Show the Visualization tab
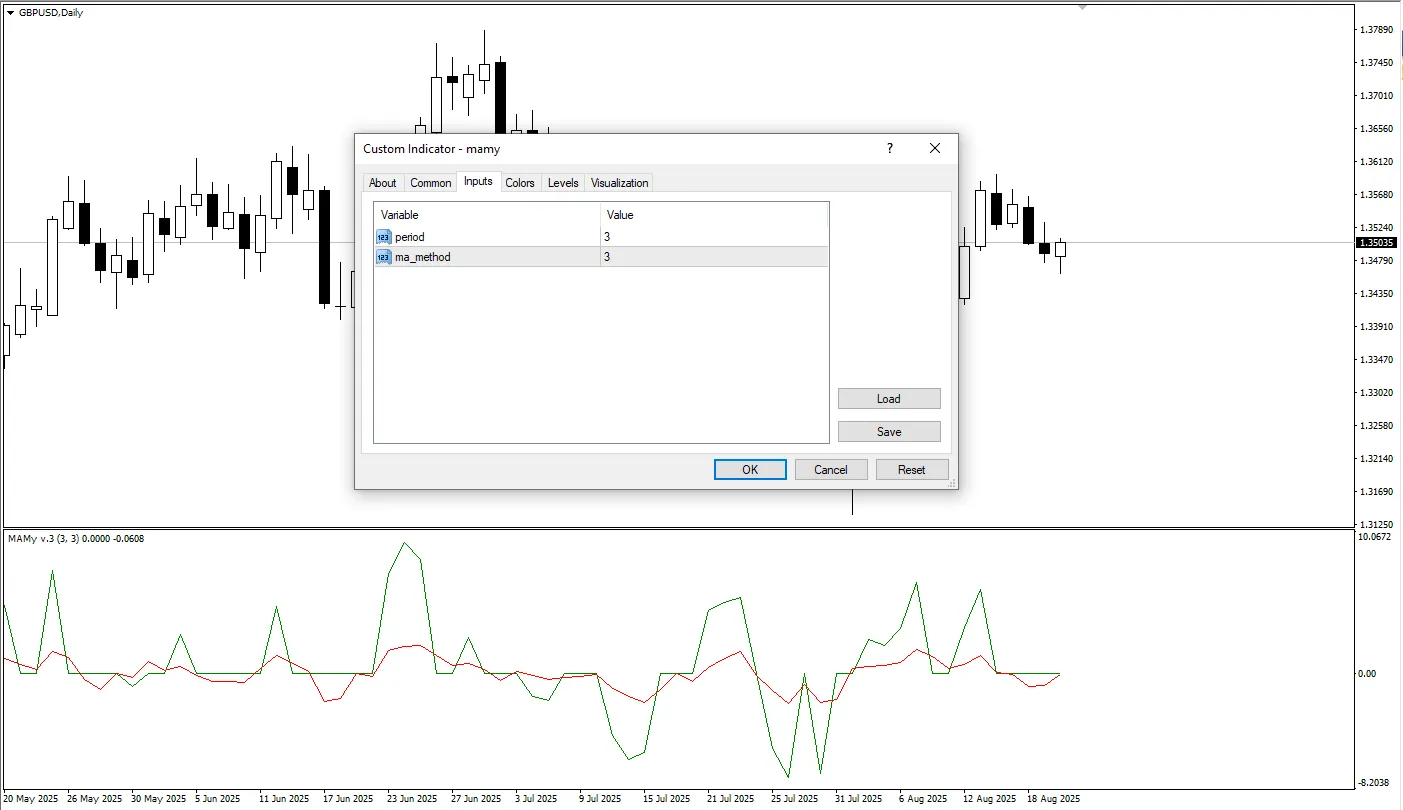Viewport: 1403px width, 810px height. point(619,183)
